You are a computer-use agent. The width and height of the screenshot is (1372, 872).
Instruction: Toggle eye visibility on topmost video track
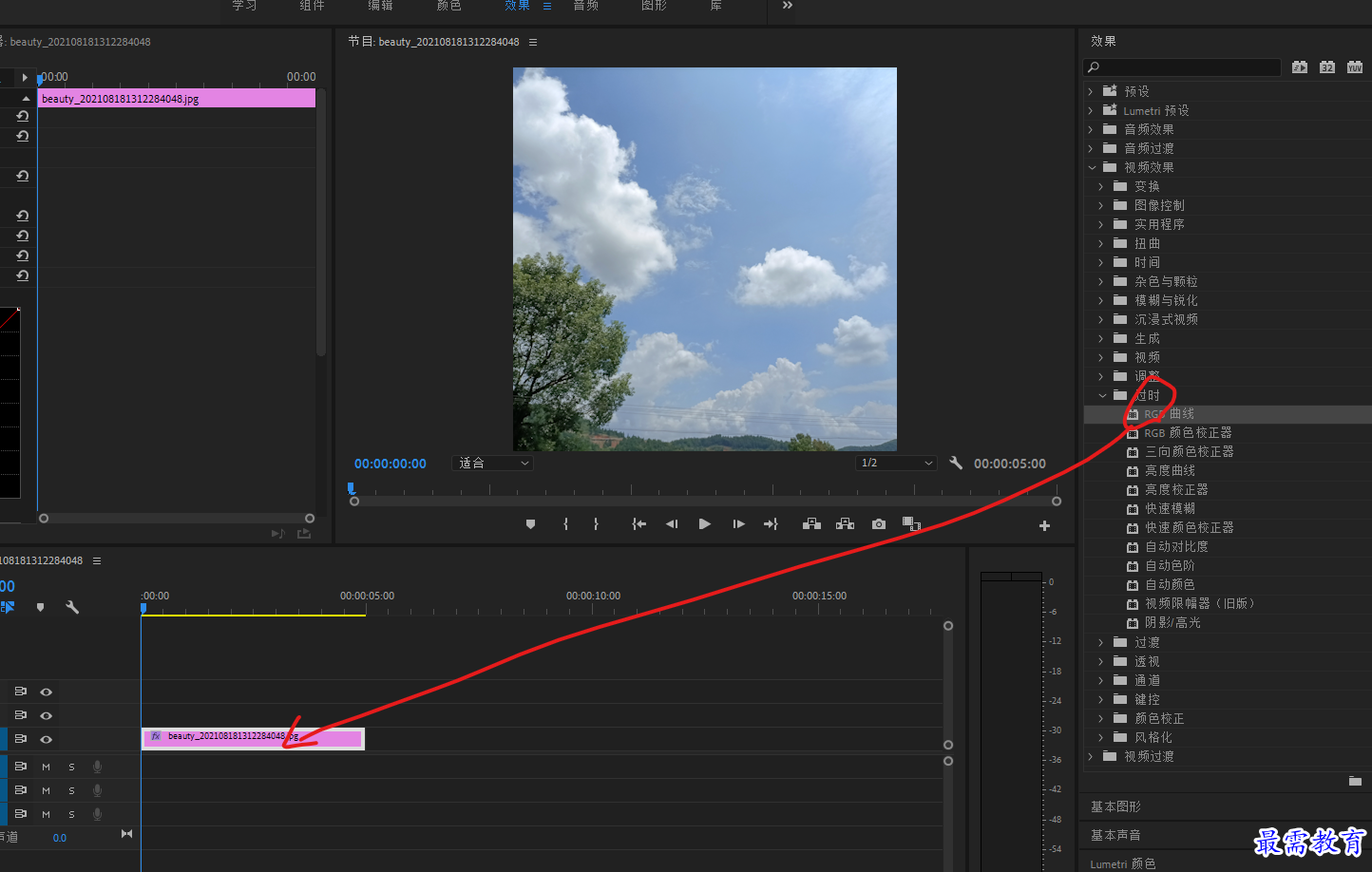(x=46, y=692)
